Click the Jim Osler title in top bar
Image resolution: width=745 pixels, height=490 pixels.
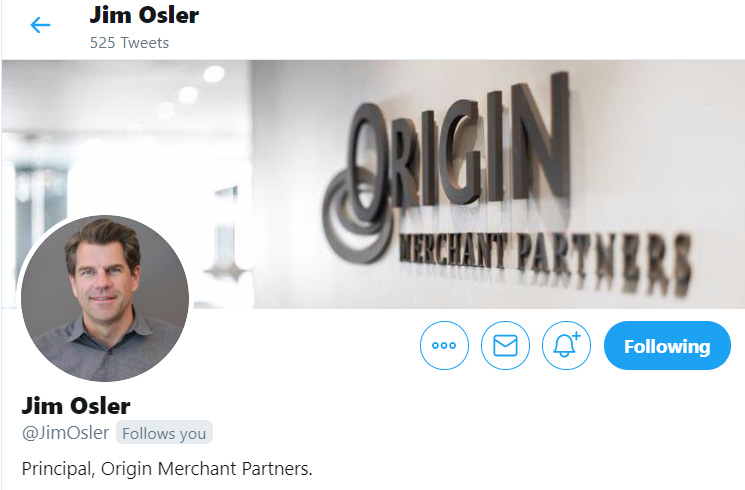[144, 15]
